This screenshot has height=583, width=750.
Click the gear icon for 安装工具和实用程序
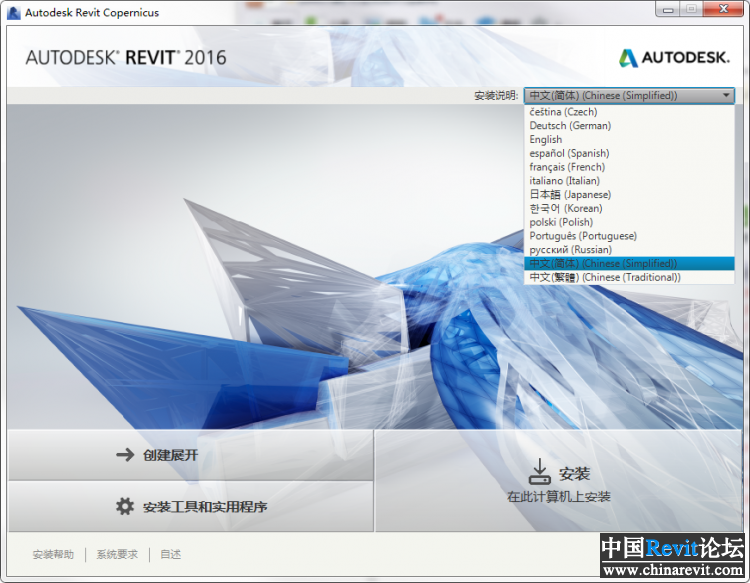tap(125, 506)
